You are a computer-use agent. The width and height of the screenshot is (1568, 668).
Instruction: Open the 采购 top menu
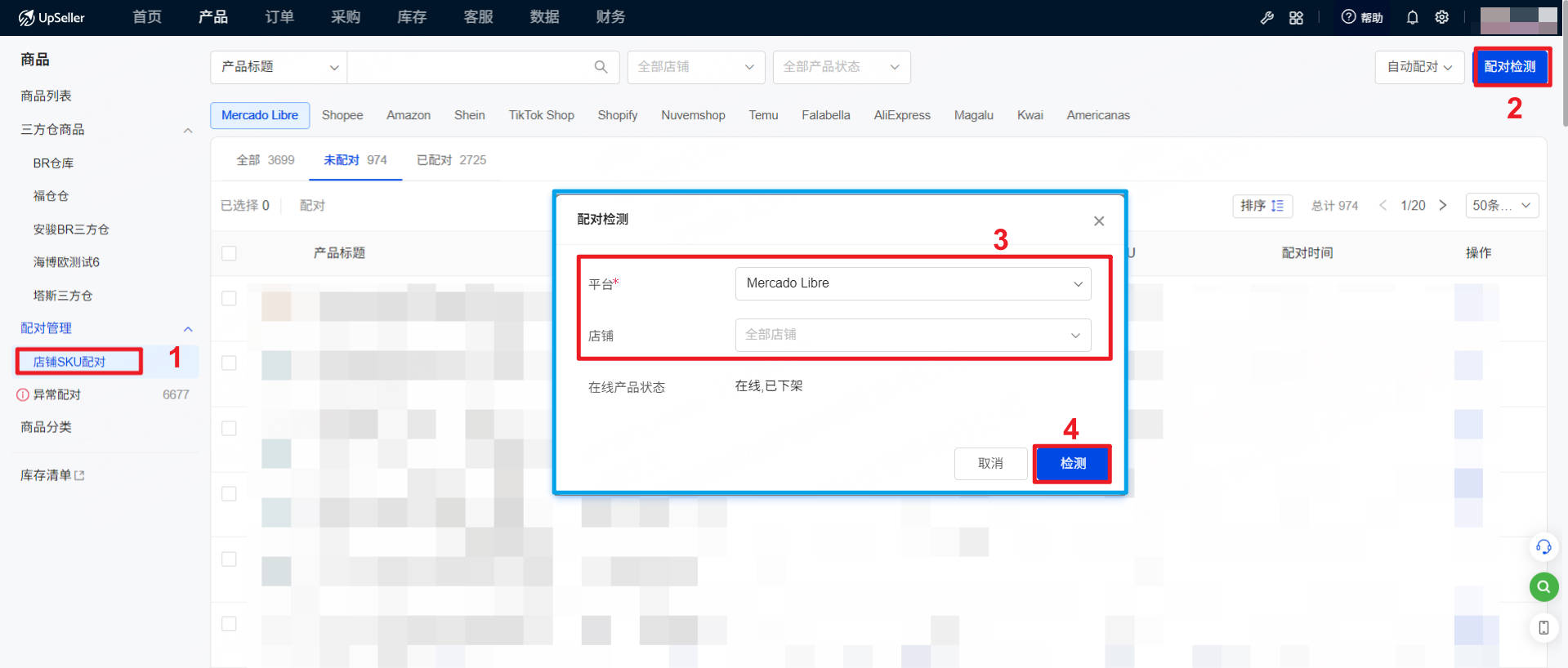coord(346,17)
